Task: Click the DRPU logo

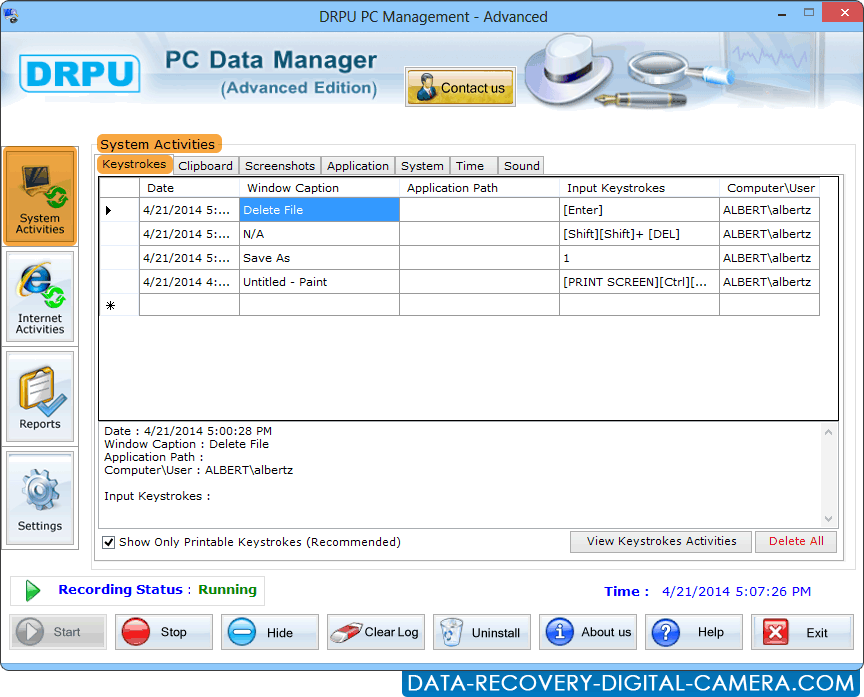Action: coord(80,73)
